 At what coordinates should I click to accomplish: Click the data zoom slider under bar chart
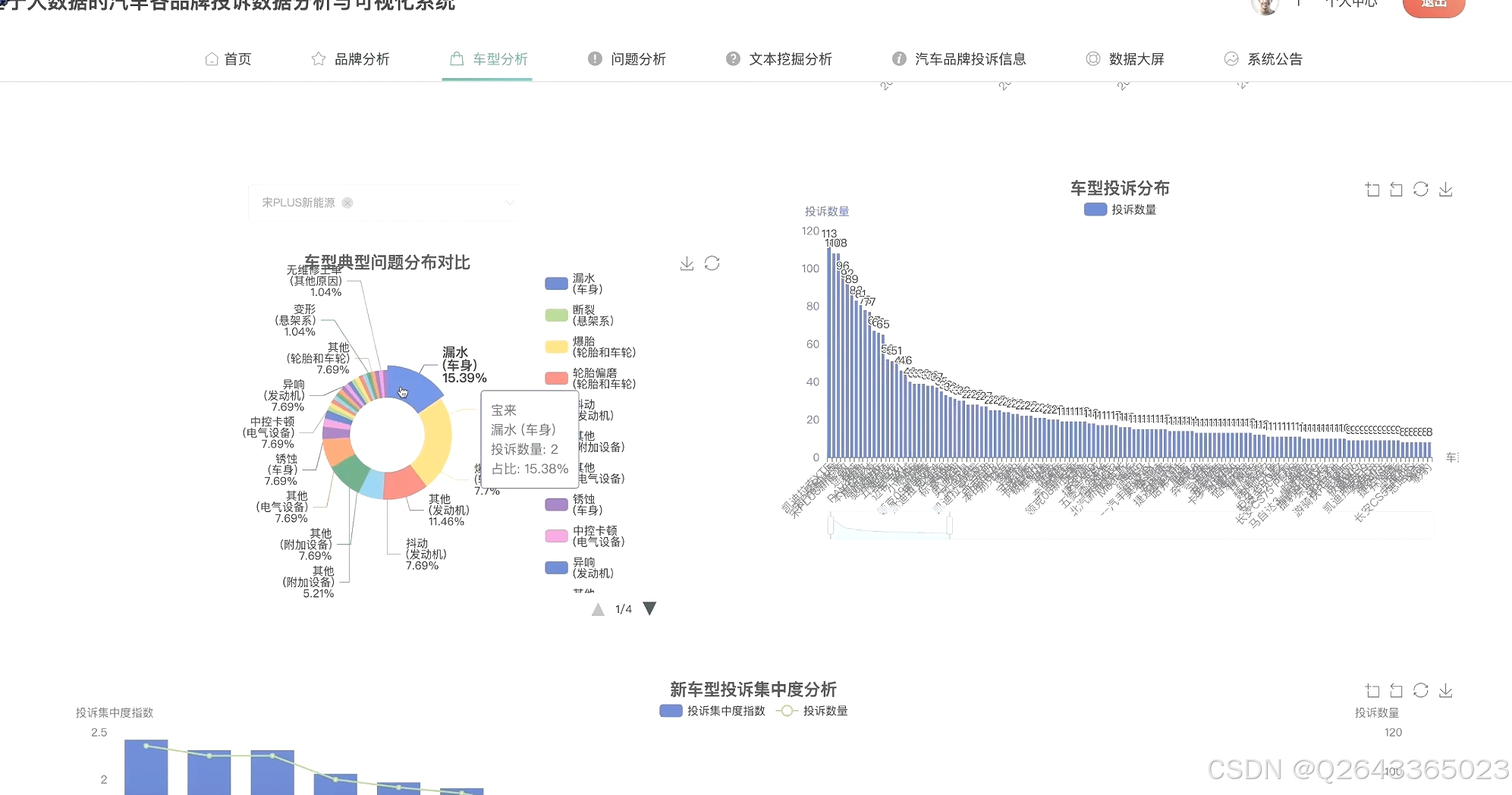[x=890, y=525]
